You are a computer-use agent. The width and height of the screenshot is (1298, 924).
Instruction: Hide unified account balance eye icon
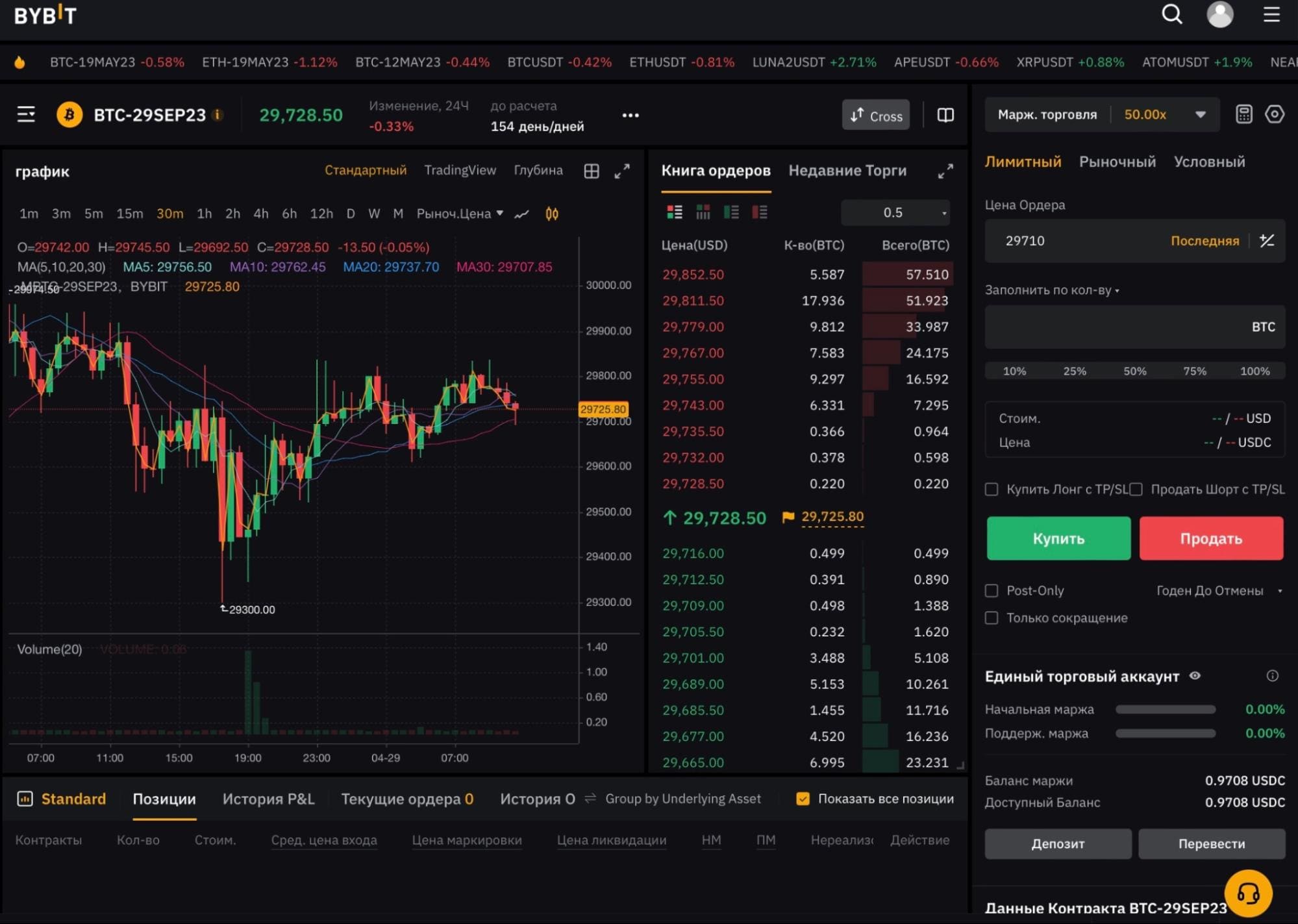point(1194,676)
